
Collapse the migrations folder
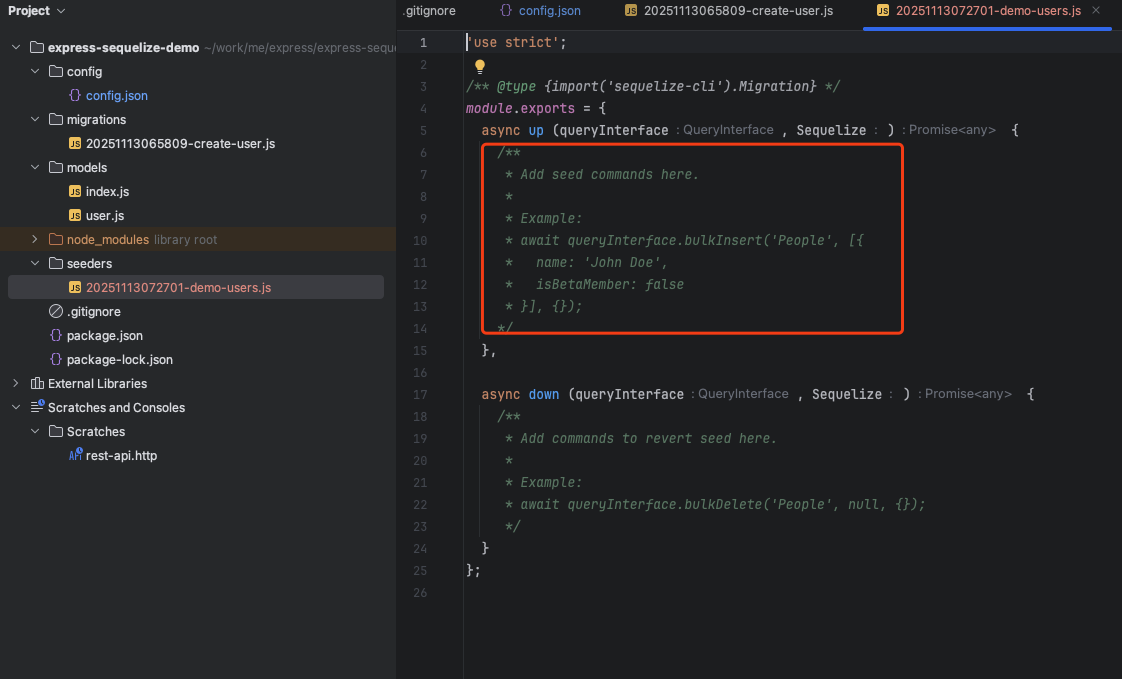(35, 119)
